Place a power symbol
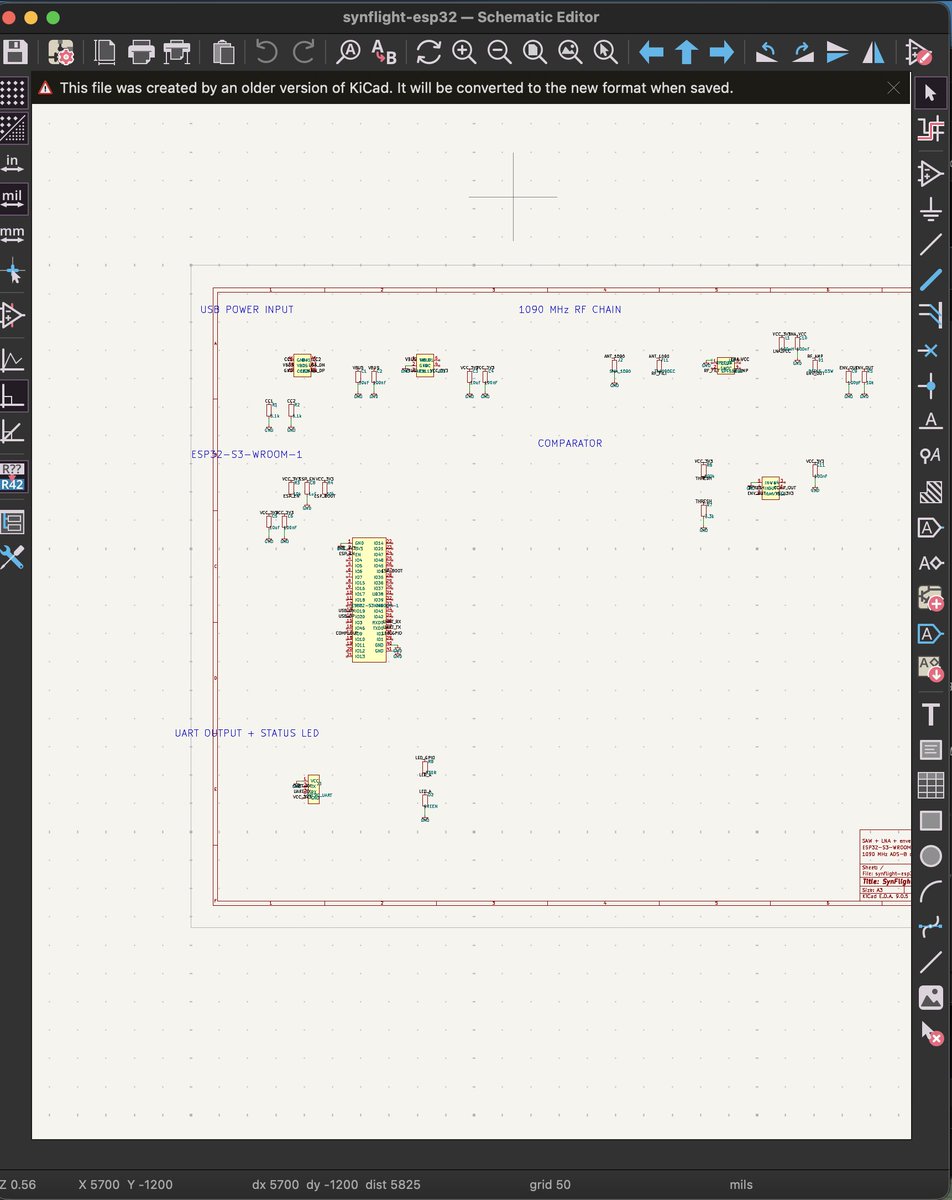This screenshot has width=952, height=1200. click(931, 209)
